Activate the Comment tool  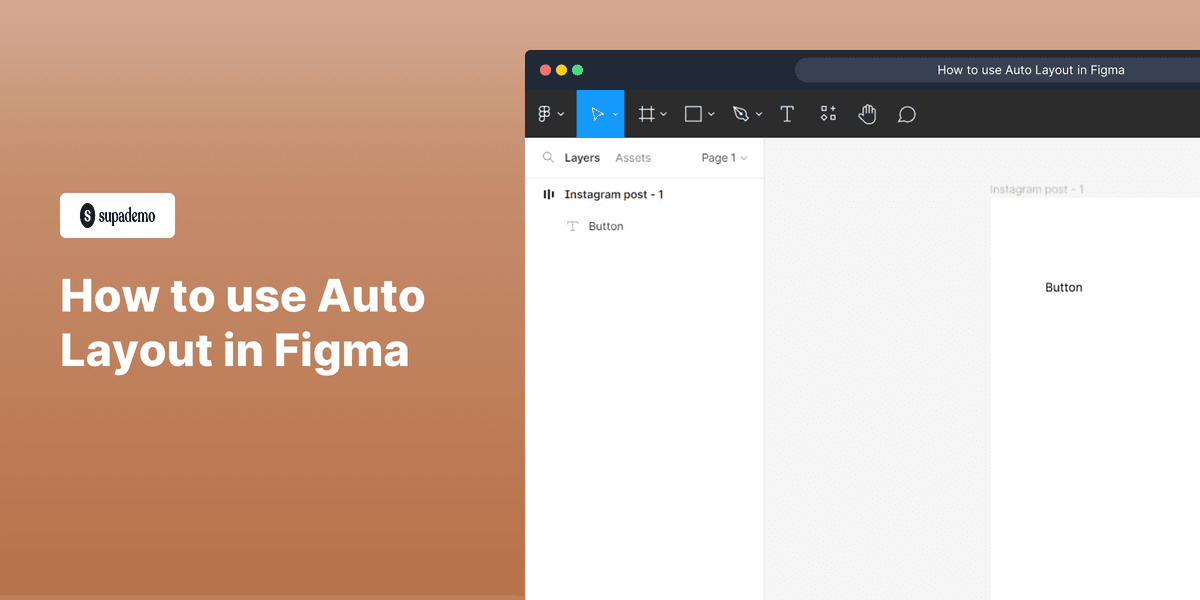point(906,113)
